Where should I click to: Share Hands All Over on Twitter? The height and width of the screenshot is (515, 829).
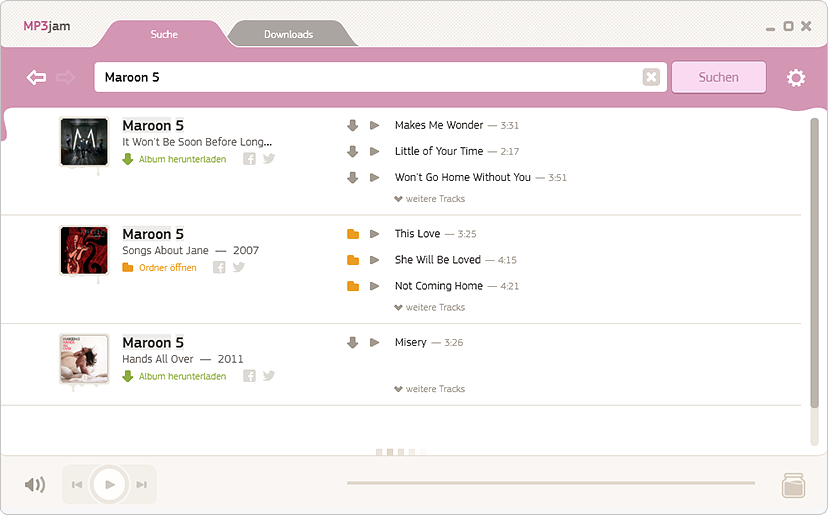click(269, 375)
